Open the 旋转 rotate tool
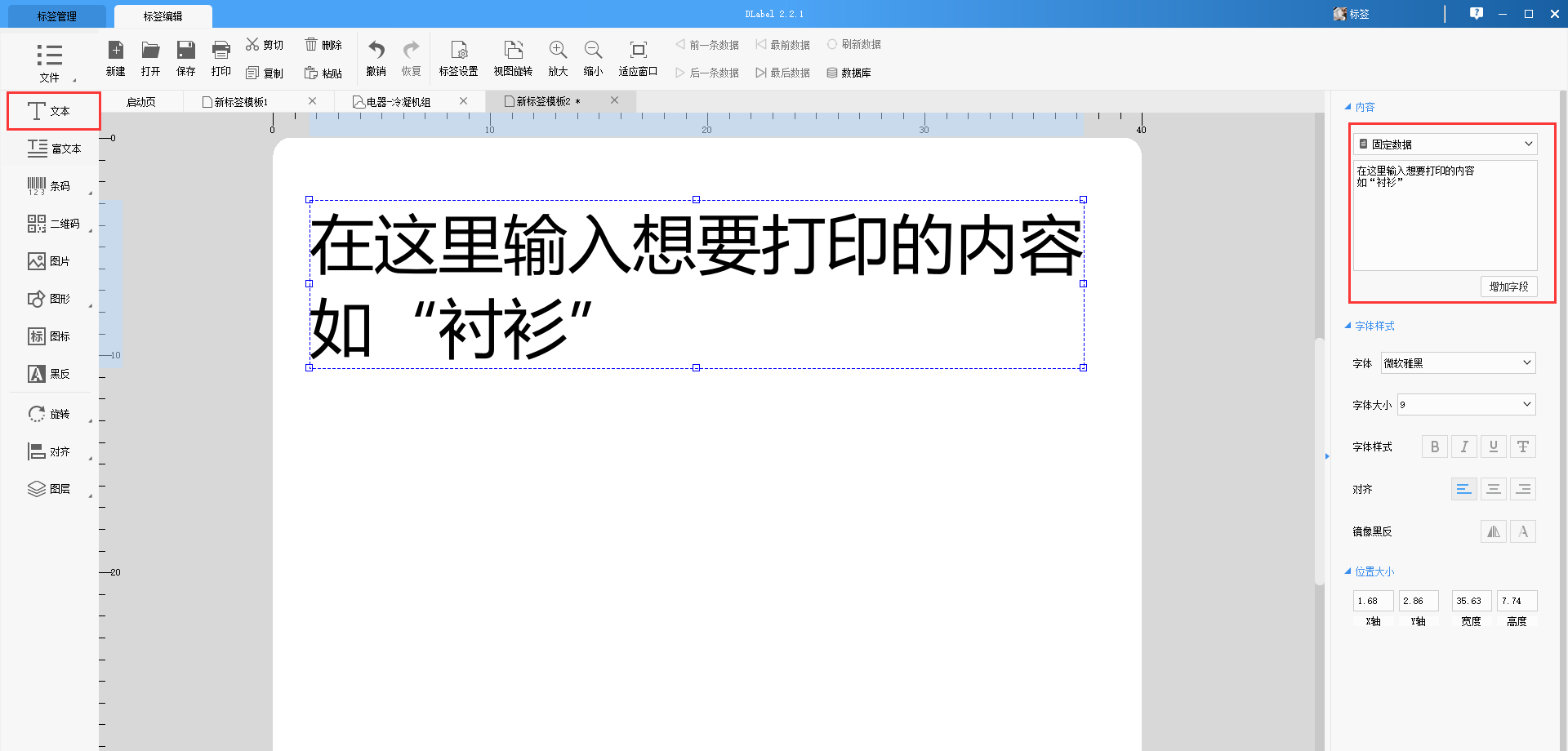Viewport: 1568px width, 751px height. click(x=49, y=414)
